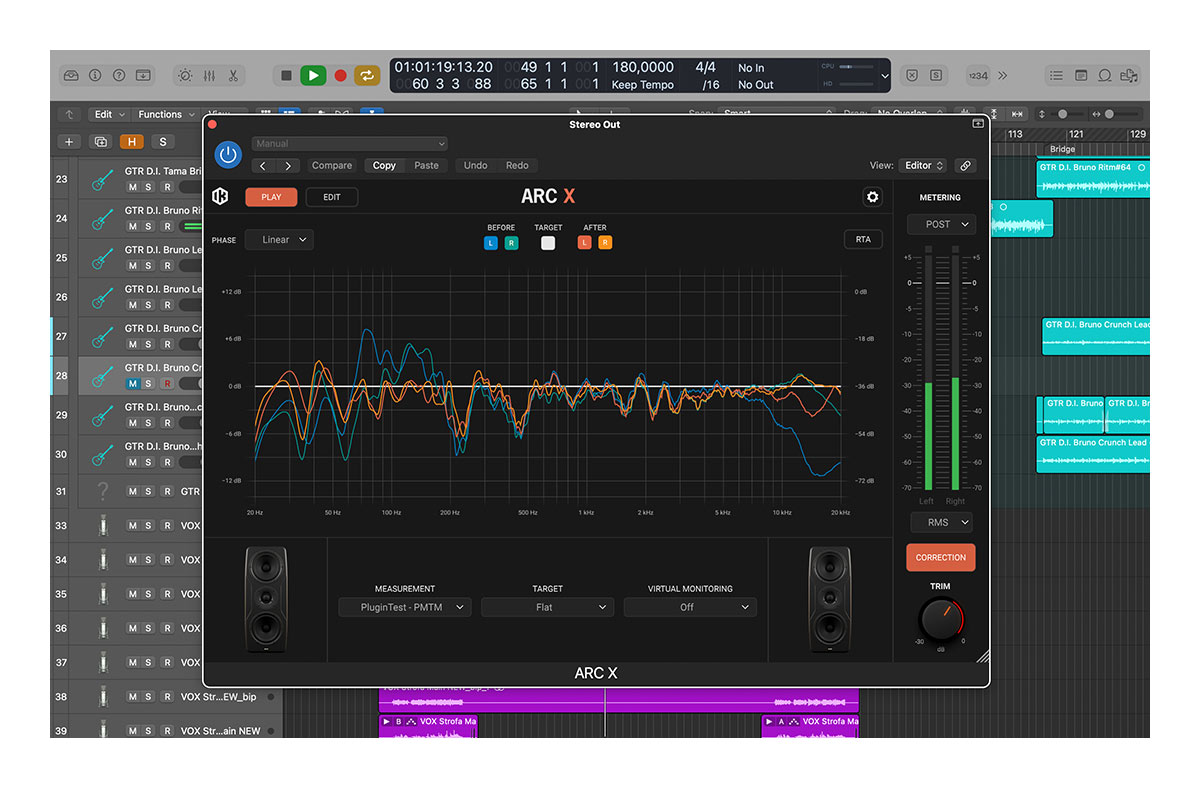Toggle the red R button on track 28
Viewport: 1200px width, 788px height.
[x=167, y=383]
